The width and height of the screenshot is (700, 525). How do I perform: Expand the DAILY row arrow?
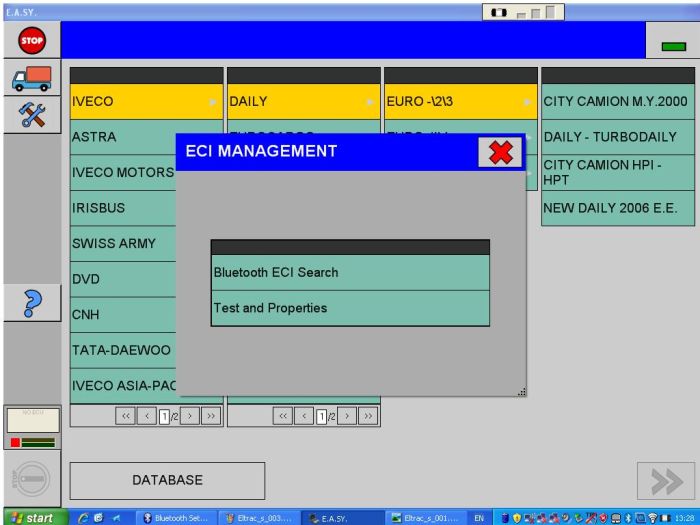pos(370,102)
